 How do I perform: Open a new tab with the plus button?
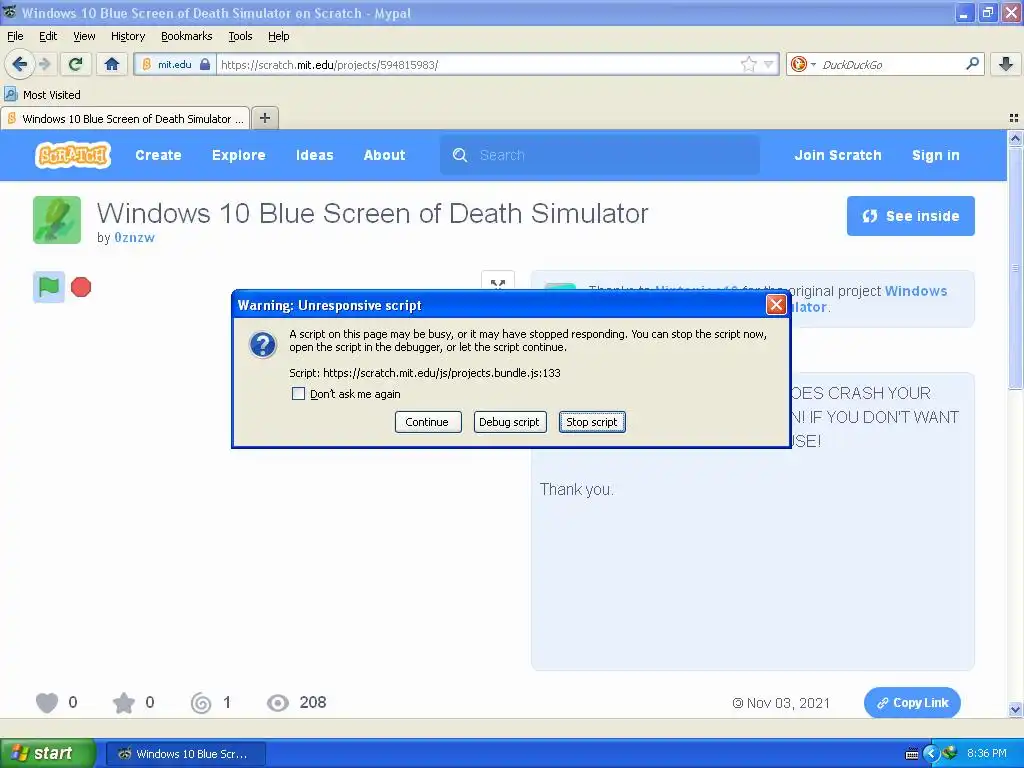point(264,118)
